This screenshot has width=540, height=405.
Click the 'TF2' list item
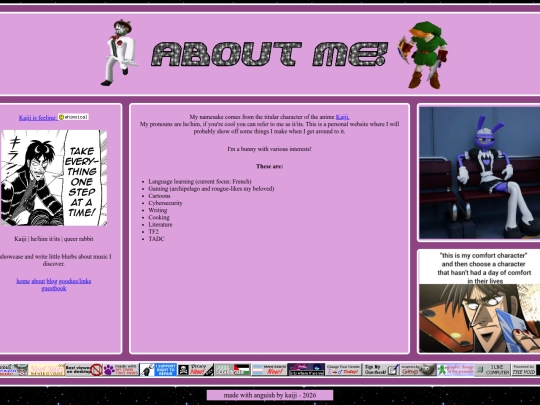coord(153,232)
